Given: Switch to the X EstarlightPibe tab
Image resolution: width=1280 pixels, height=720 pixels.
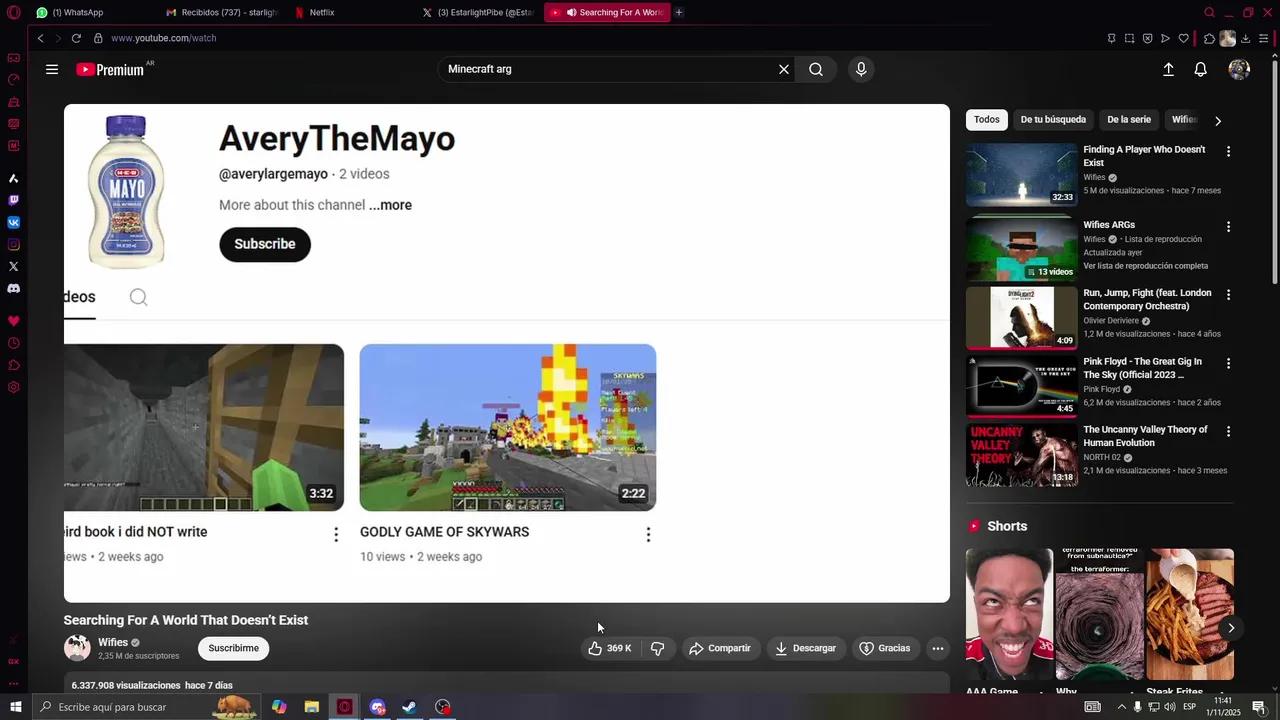Looking at the screenshot, I should pos(480,12).
